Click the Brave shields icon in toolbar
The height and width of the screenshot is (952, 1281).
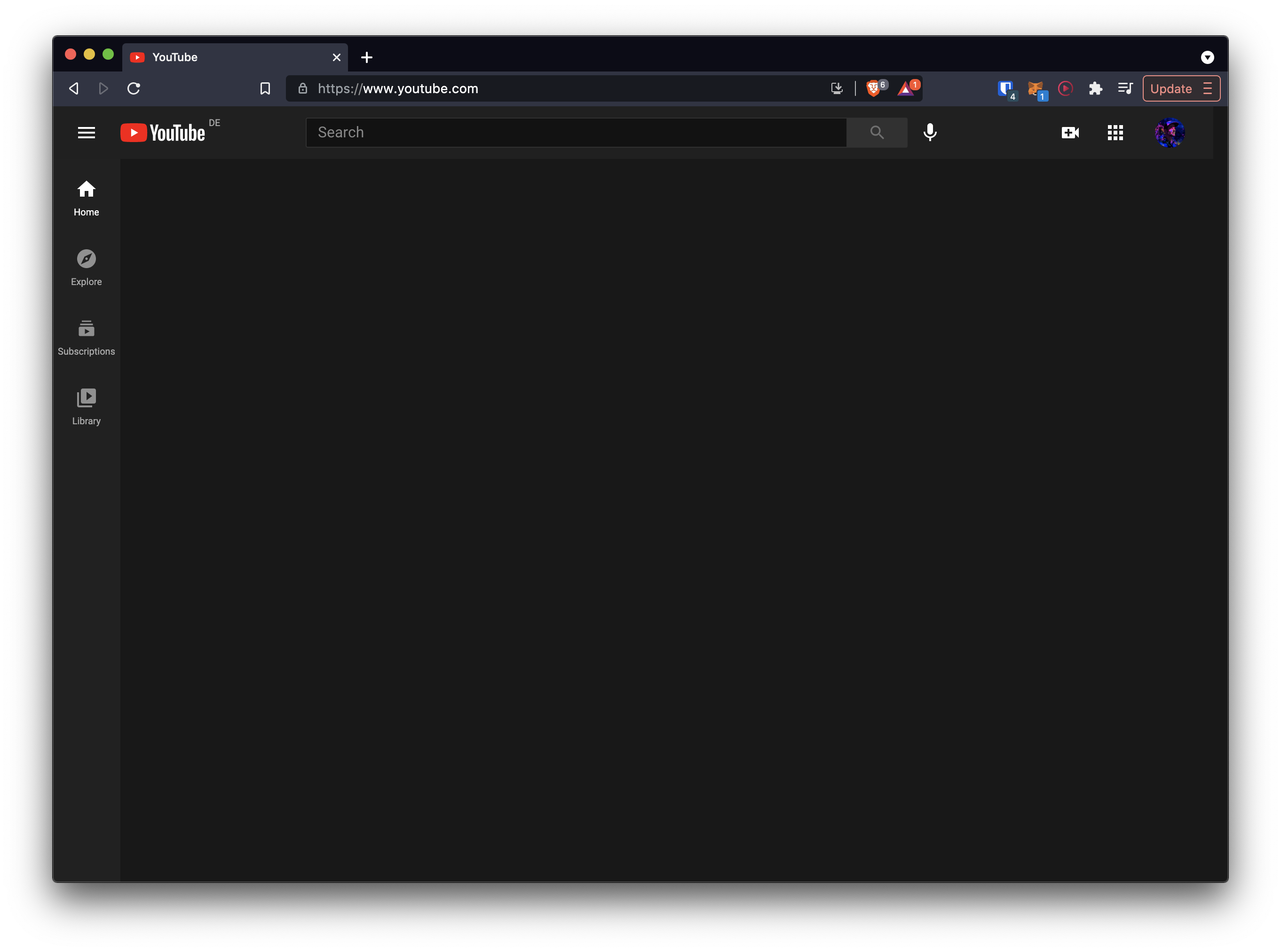click(x=873, y=88)
